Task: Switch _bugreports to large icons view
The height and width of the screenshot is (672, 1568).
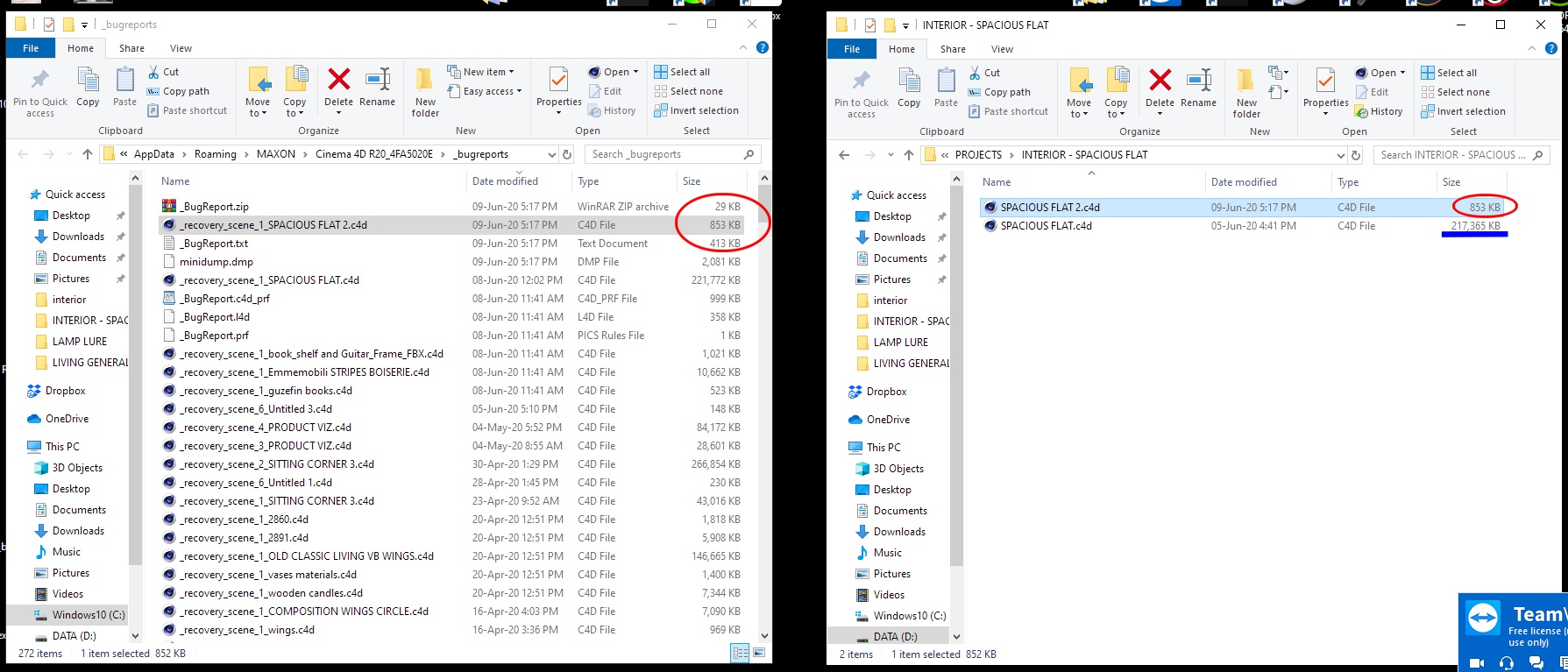Action: (x=759, y=653)
